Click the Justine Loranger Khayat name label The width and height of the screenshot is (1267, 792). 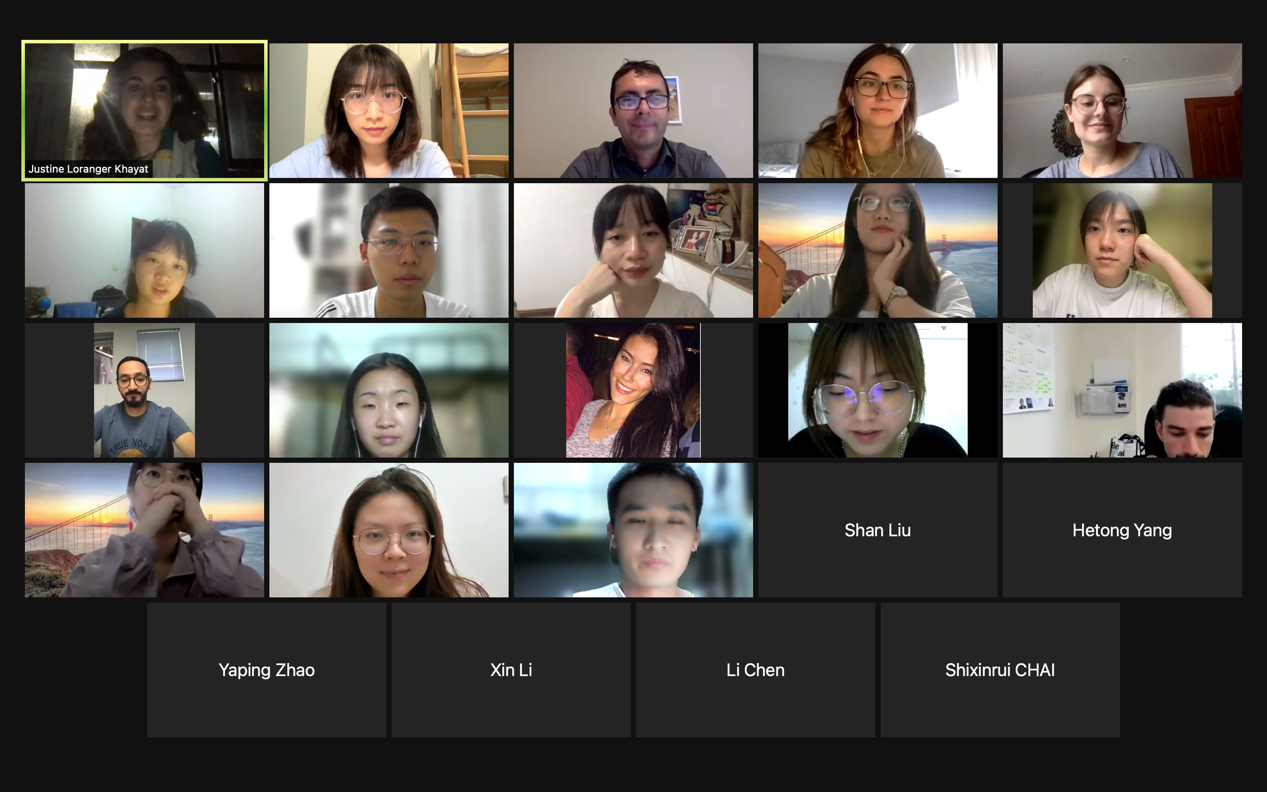pos(88,169)
